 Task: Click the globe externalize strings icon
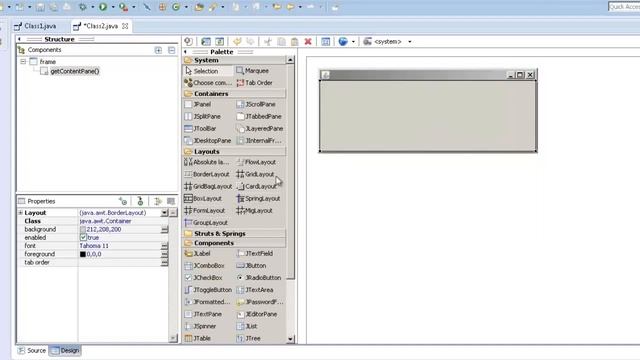343,41
